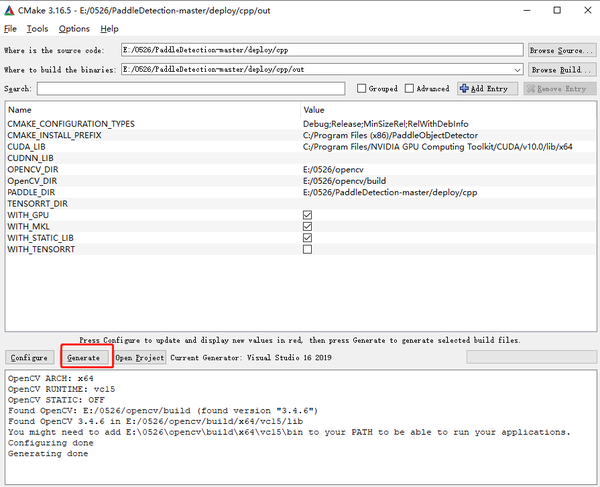
Task: Toggle the Advanced checkbox
Action: (409, 88)
